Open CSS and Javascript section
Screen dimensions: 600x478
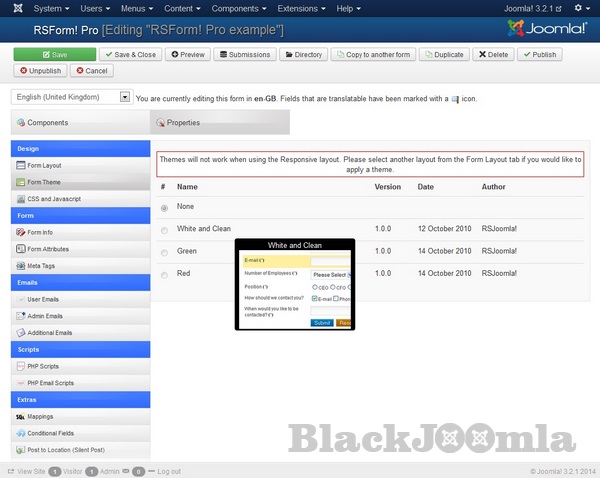[53, 199]
